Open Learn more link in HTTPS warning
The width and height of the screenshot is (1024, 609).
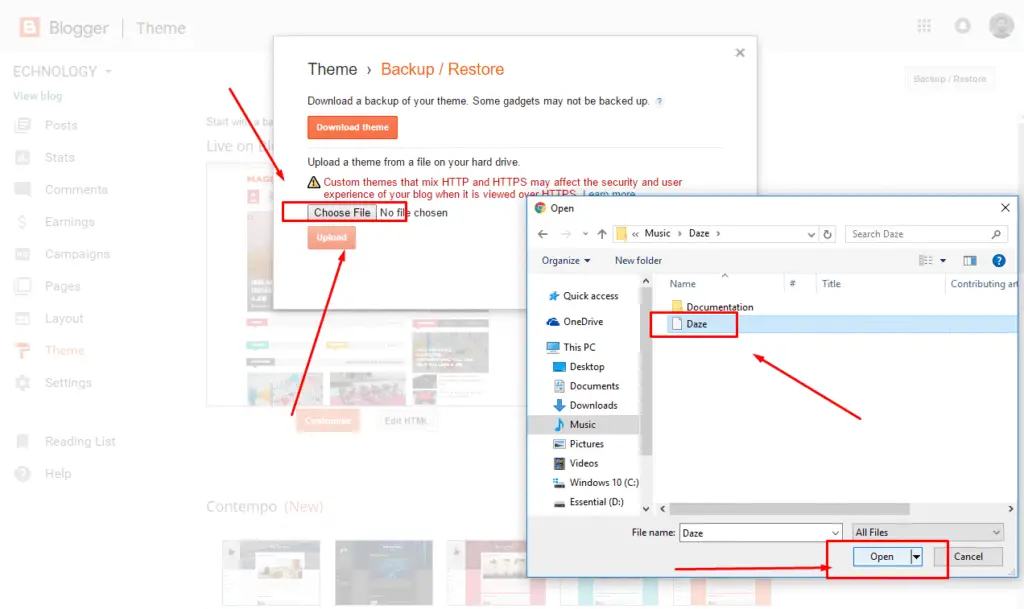609,194
